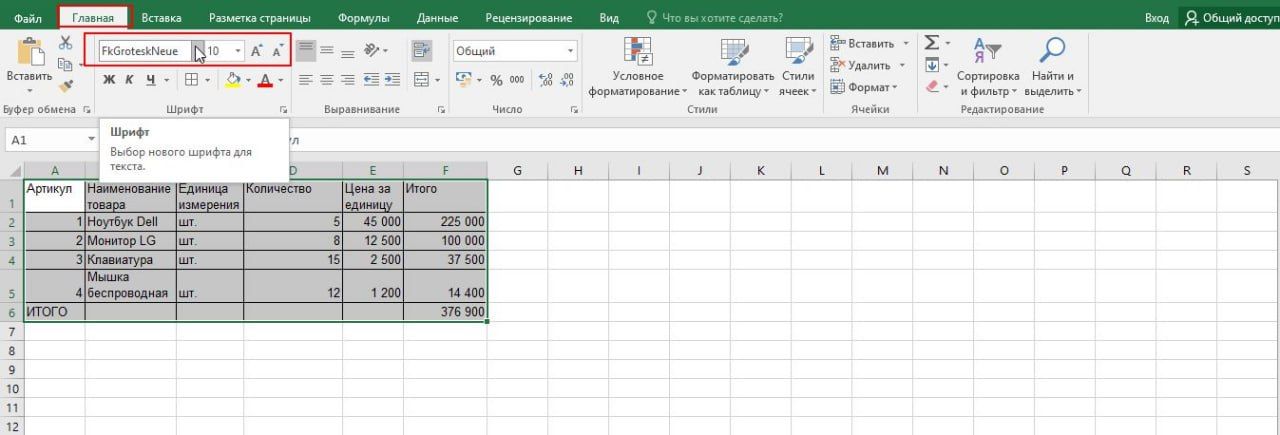Align text left

point(306,80)
